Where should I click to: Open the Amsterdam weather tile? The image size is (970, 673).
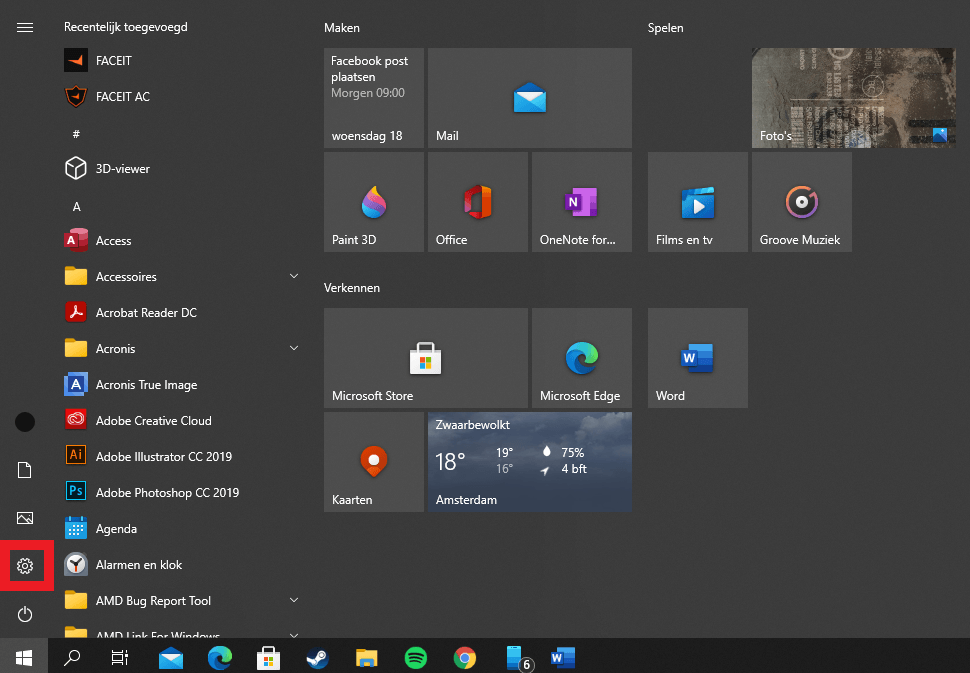click(x=530, y=461)
